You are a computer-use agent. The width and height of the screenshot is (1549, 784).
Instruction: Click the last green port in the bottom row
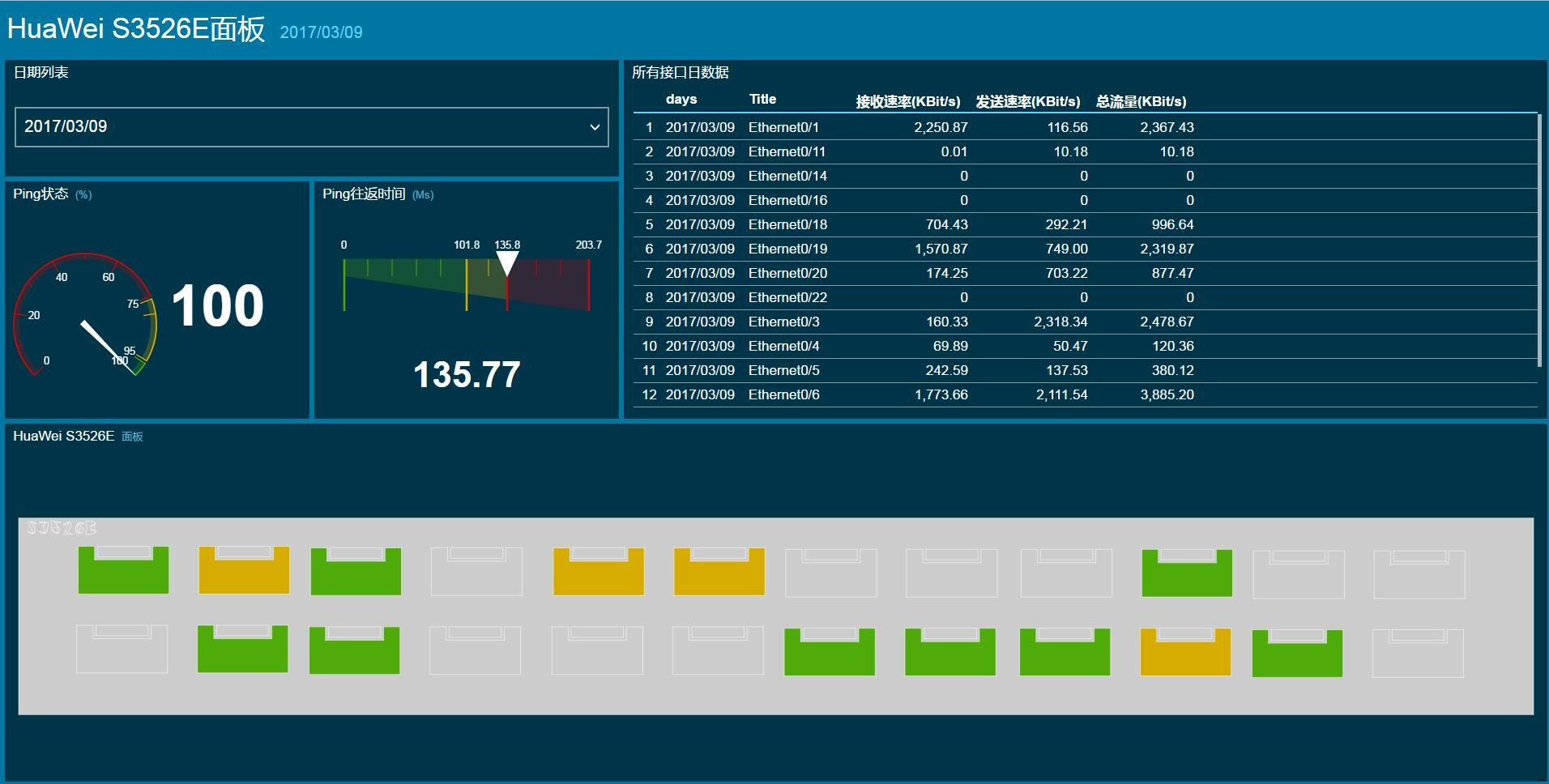[1297, 650]
